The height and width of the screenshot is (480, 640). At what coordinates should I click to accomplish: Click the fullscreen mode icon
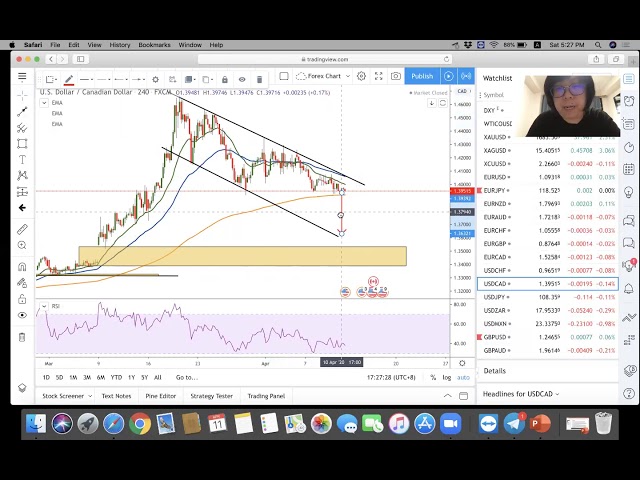379,76
